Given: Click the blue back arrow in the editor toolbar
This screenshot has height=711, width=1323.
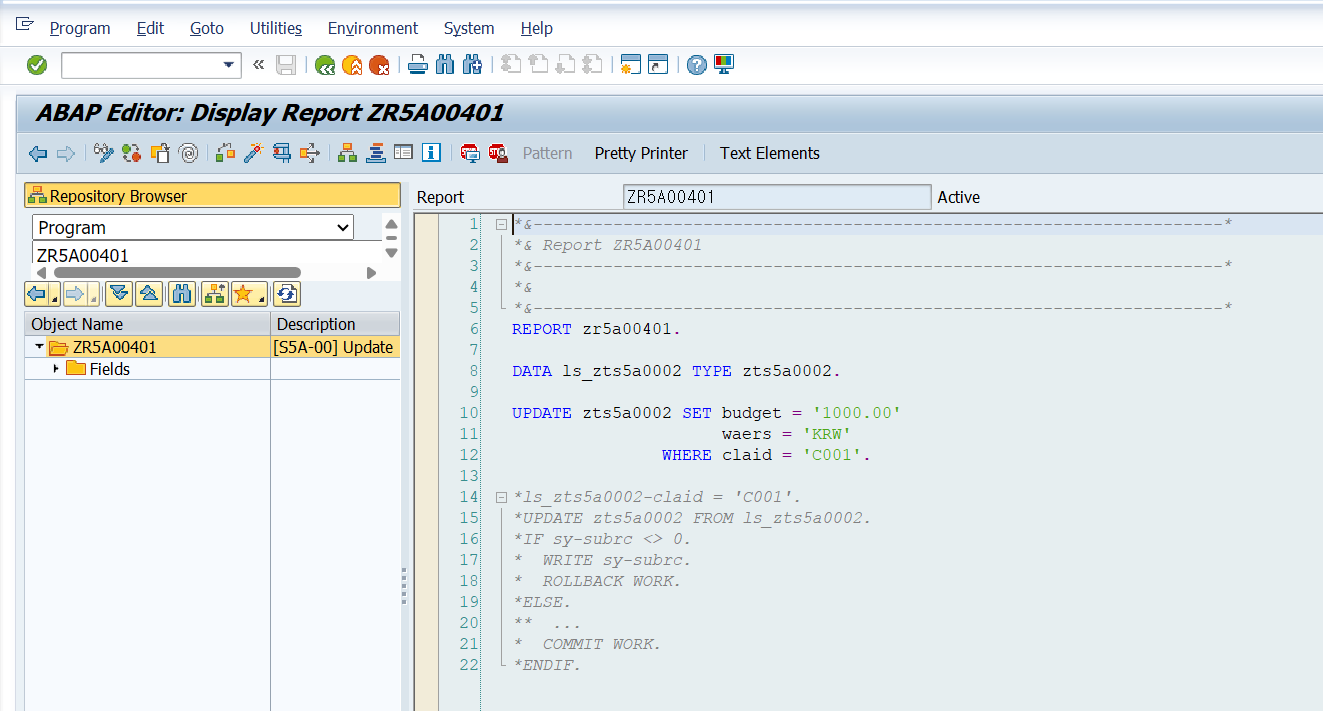Looking at the screenshot, I should [38, 153].
